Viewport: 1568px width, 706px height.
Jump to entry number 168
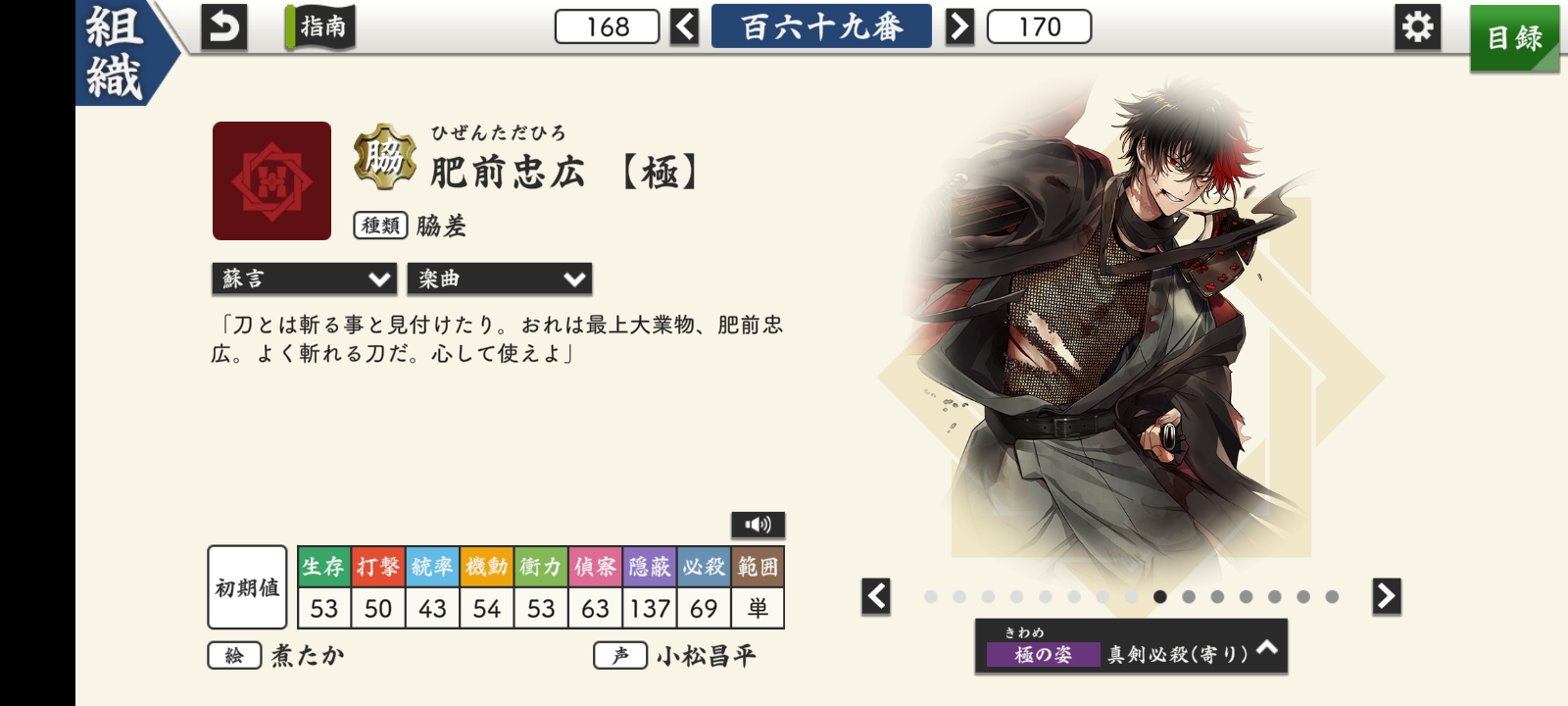click(608, 27)
